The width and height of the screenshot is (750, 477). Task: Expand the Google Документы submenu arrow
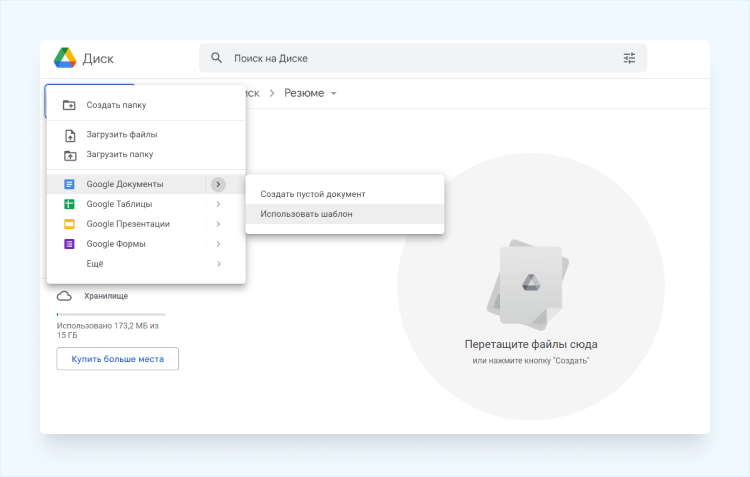coord(218,184)
